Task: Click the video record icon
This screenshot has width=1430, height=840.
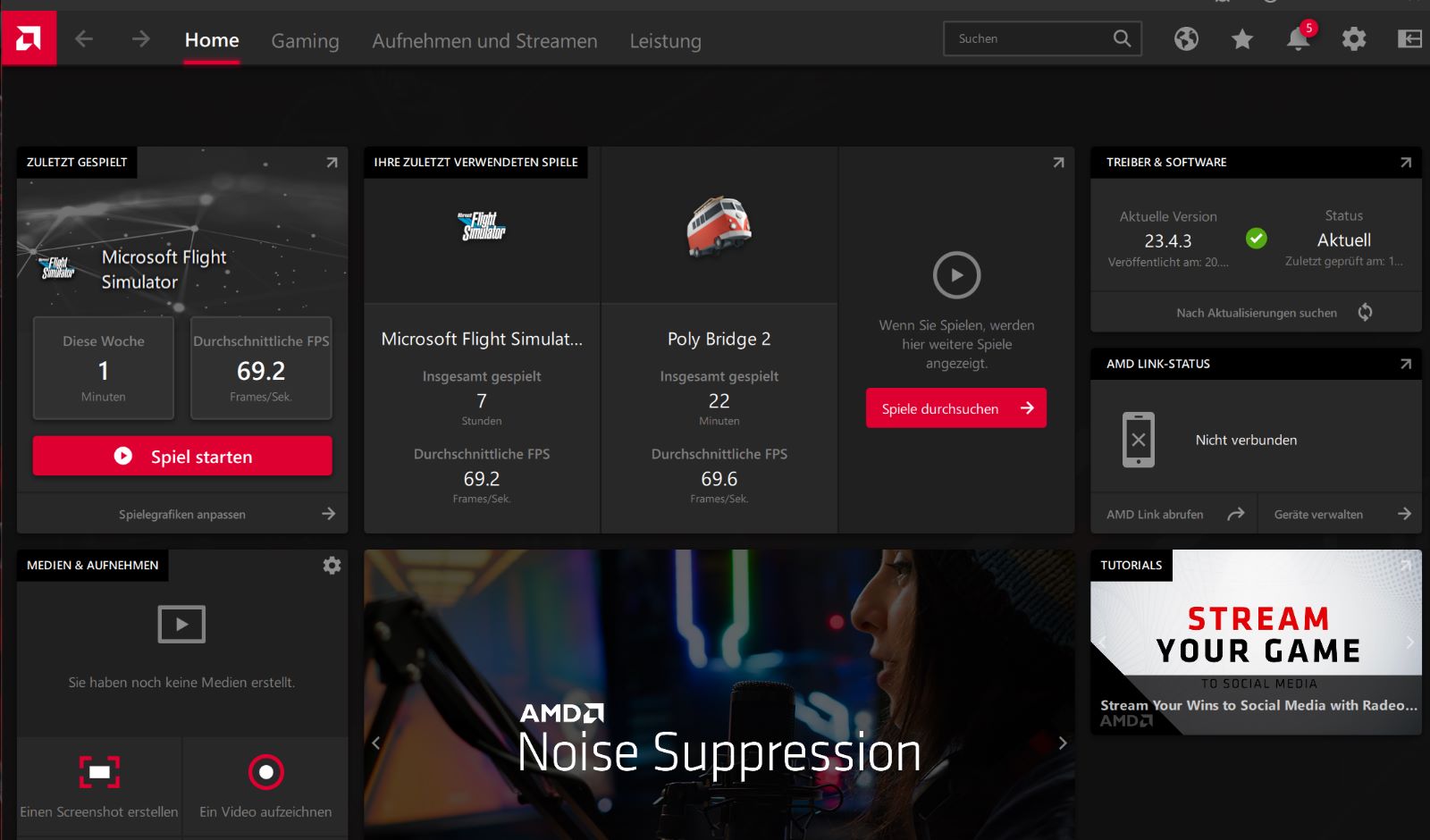Action: click(x=265, y=772)
